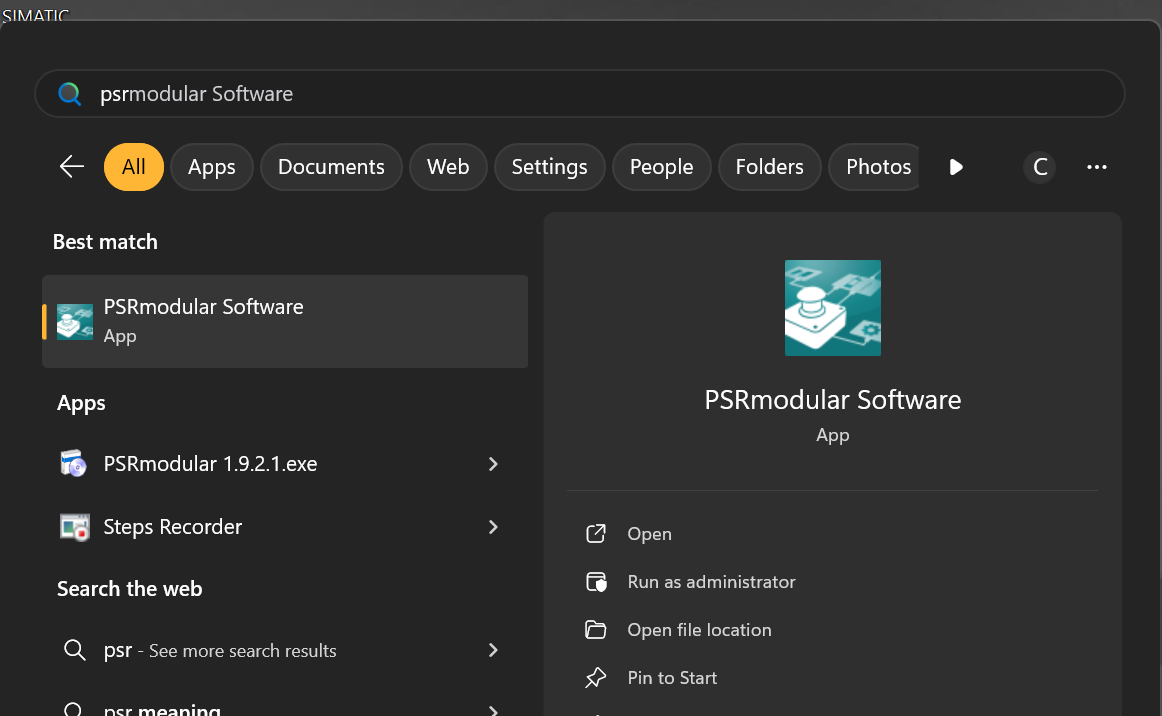Select Steps Recorder app result
1162x716 pixels.
pyautogui.click(x=285, y=527)
